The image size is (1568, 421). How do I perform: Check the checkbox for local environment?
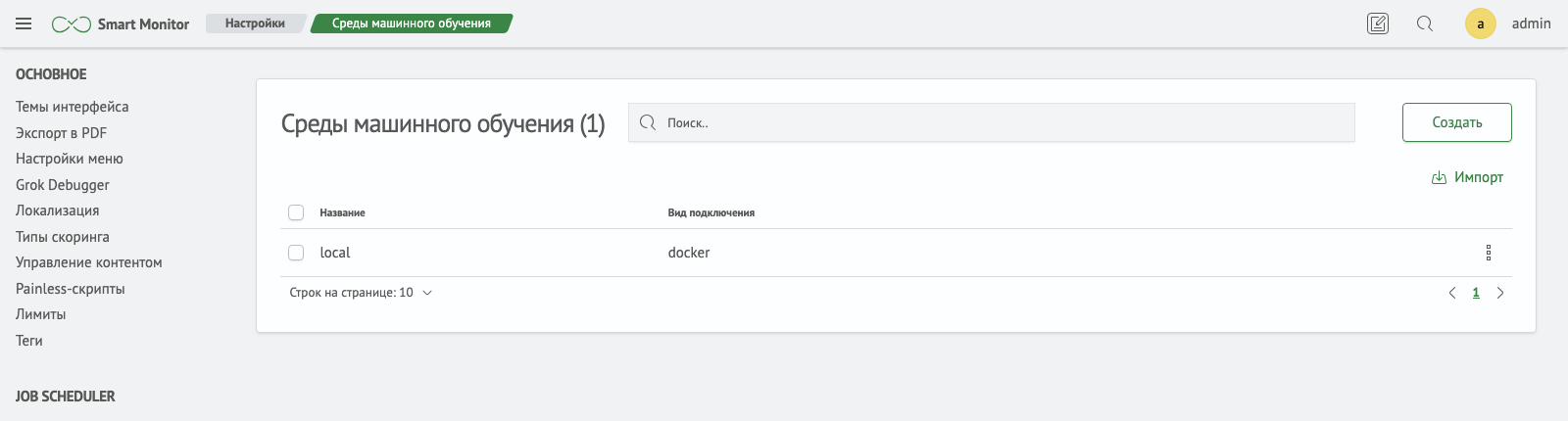click(x=296, y=253)
